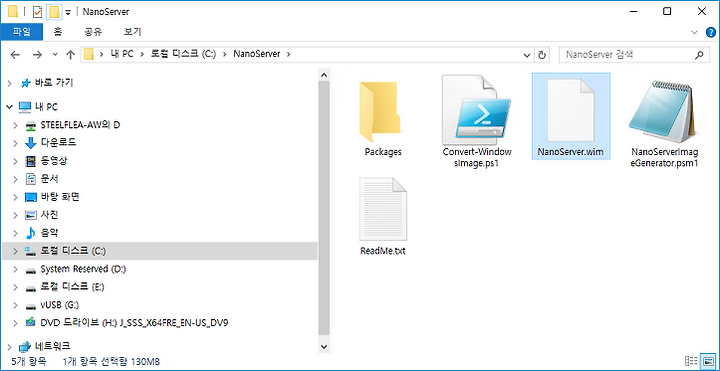The height and width of the screenshot is (371, 720).
Task: Refresh the NanoServer folder view
Action: (x=542, y=55)
